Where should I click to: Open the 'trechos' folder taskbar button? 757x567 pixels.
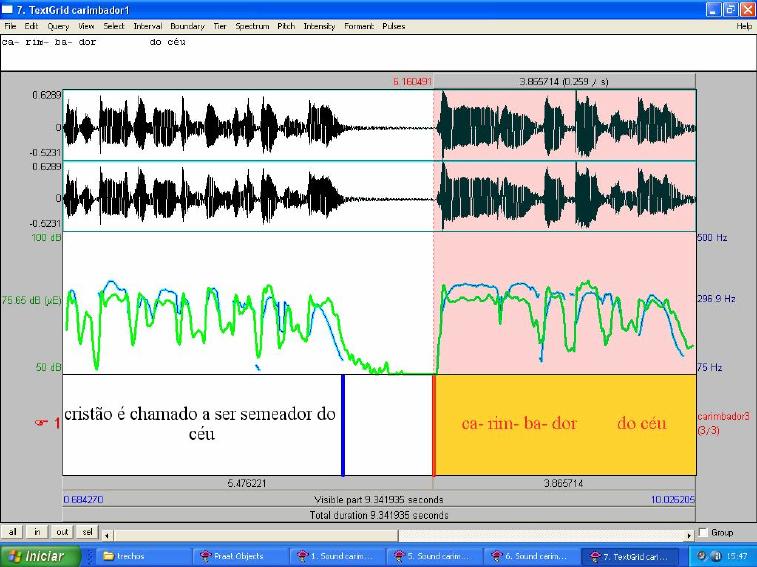[143, 556]
